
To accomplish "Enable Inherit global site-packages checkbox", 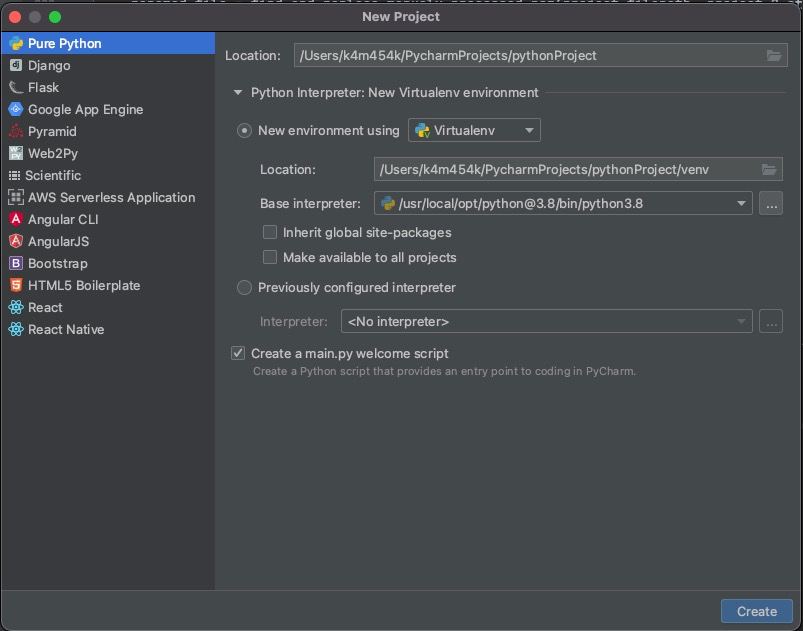I will click(270, 233).
